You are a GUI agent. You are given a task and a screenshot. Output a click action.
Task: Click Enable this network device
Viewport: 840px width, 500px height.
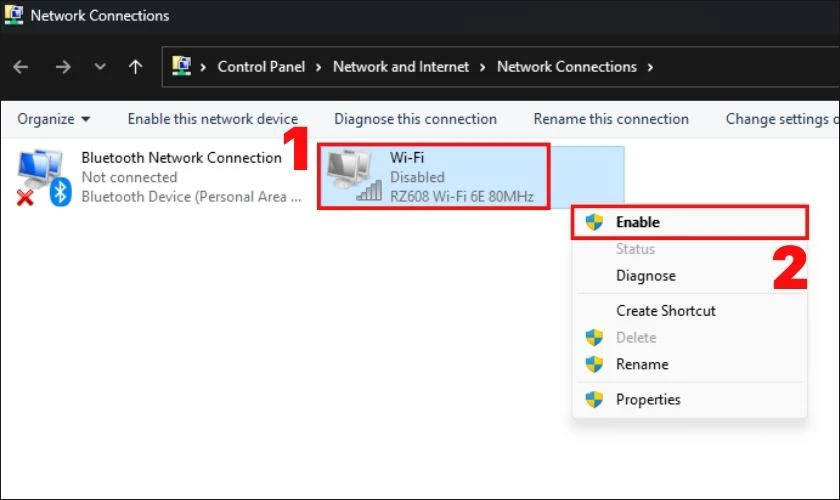coord(212,119)
